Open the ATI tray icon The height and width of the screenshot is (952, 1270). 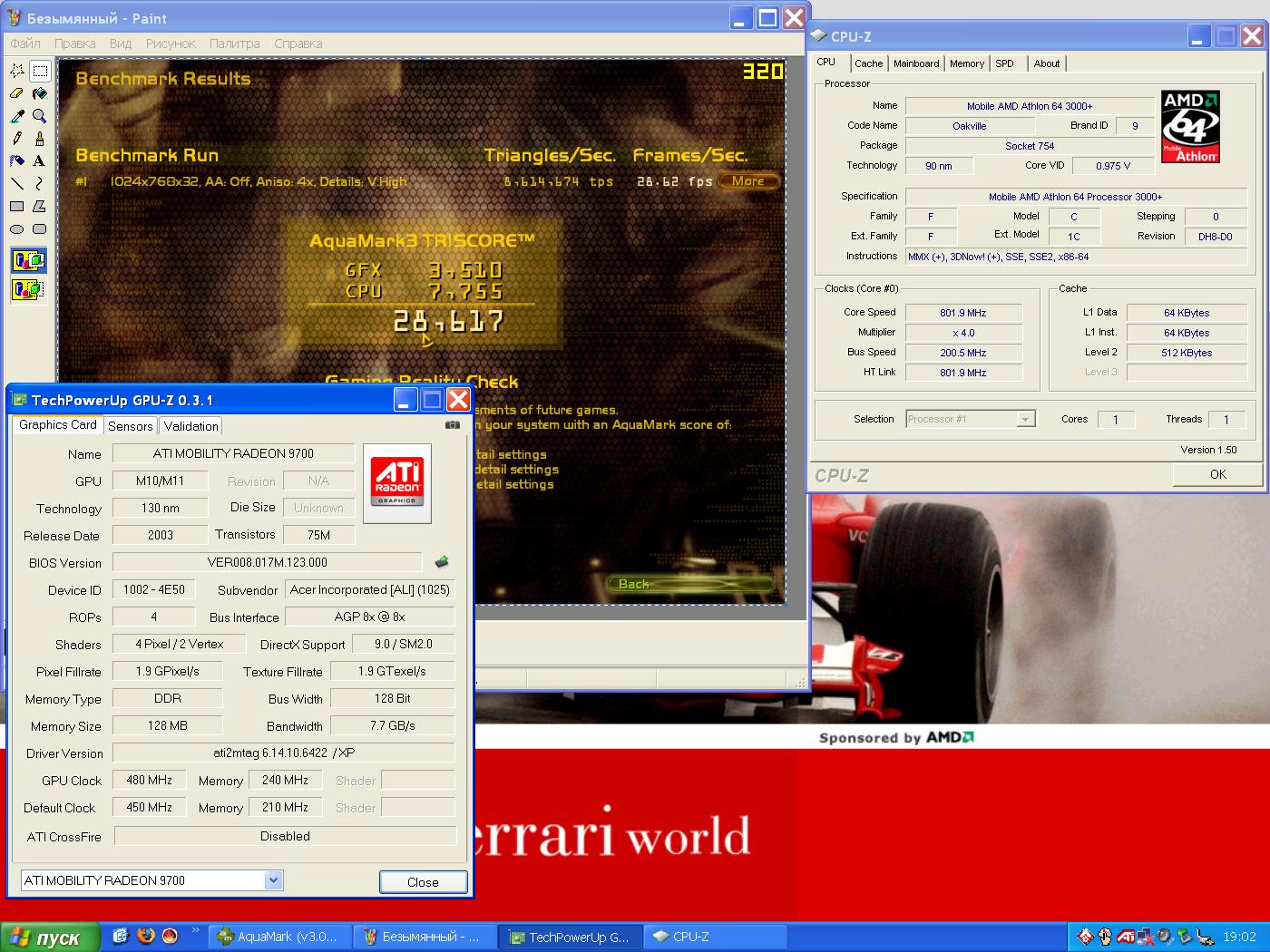pos(1125,937)
